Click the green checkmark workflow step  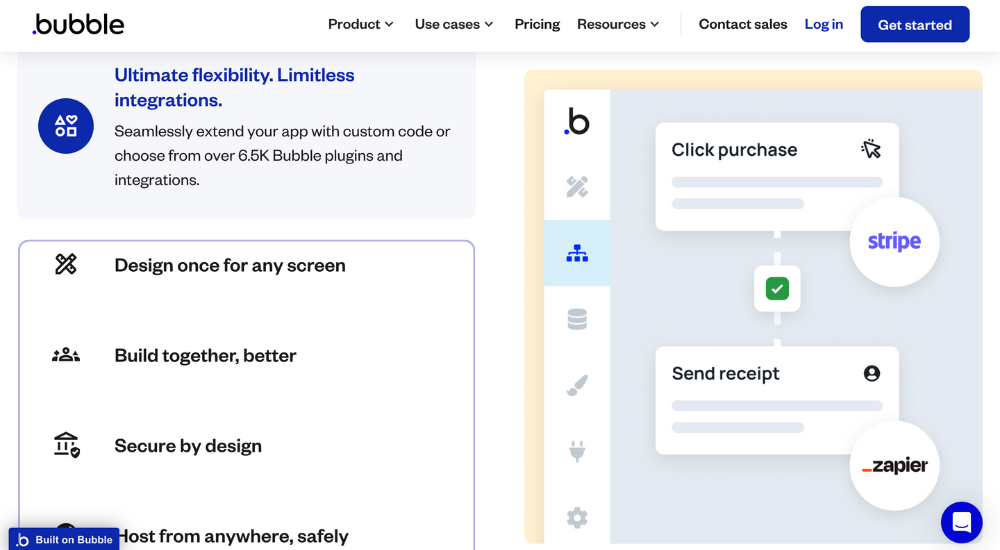[x=777, y=288]
